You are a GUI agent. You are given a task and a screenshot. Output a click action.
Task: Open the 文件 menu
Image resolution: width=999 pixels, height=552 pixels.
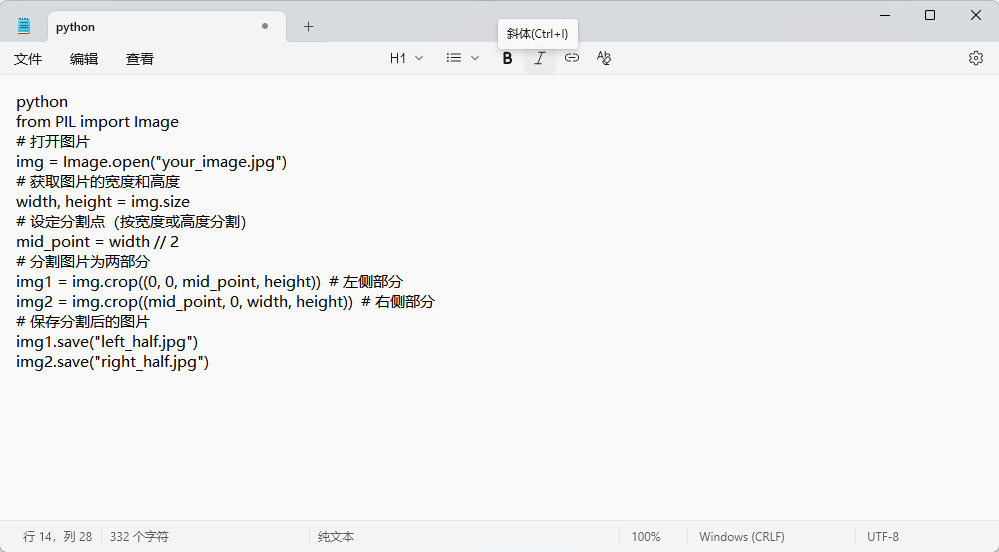coord(28,59)
